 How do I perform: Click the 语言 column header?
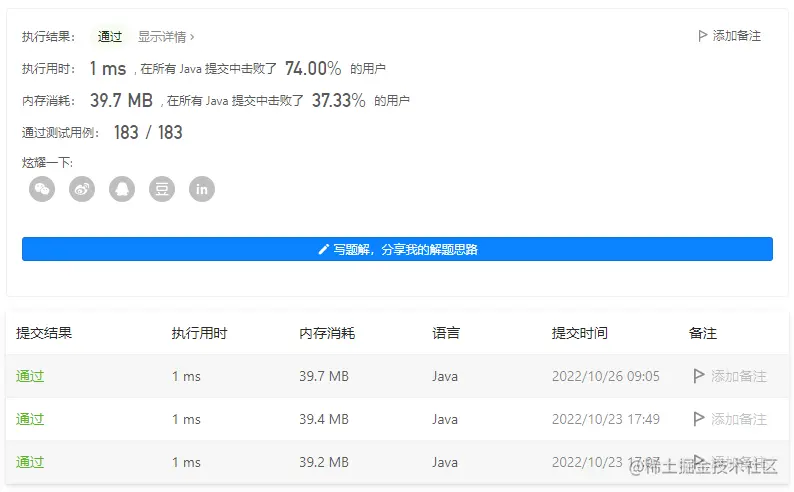coord(446,333)
